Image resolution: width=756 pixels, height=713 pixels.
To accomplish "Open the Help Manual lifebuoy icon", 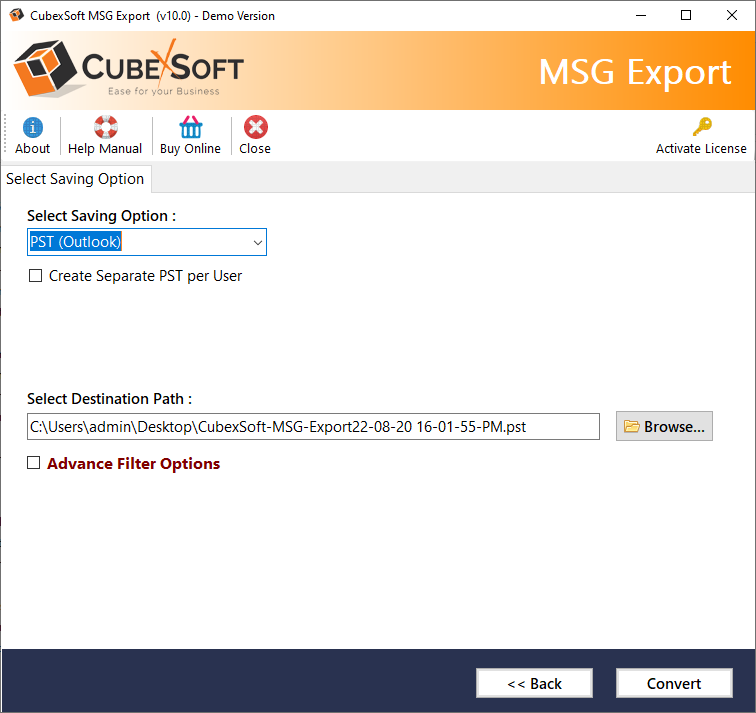I will (x=105, y=128).
